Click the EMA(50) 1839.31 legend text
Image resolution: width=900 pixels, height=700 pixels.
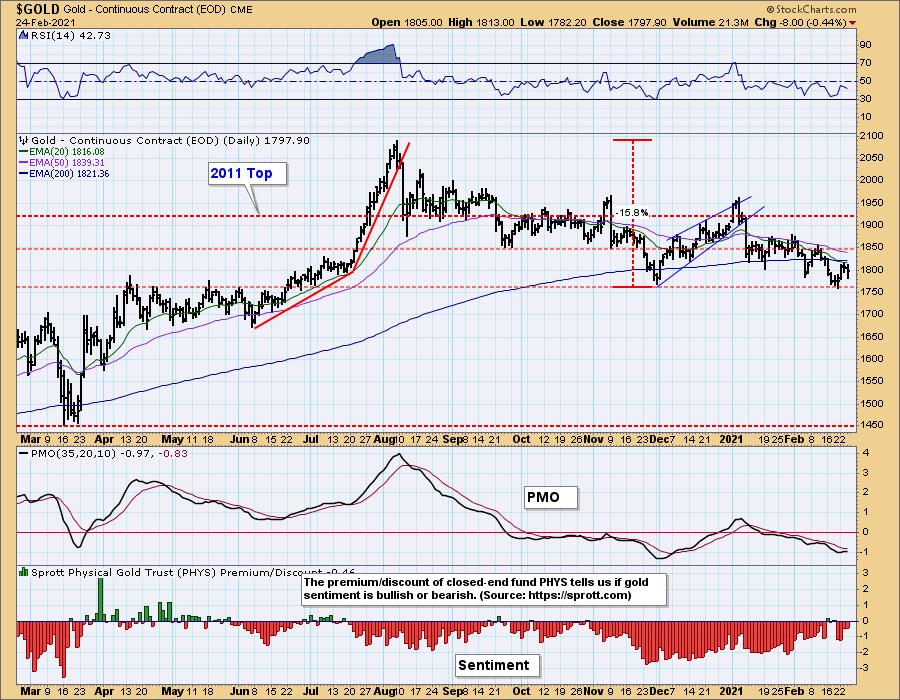pyautogui.click(x=67, y=163)
